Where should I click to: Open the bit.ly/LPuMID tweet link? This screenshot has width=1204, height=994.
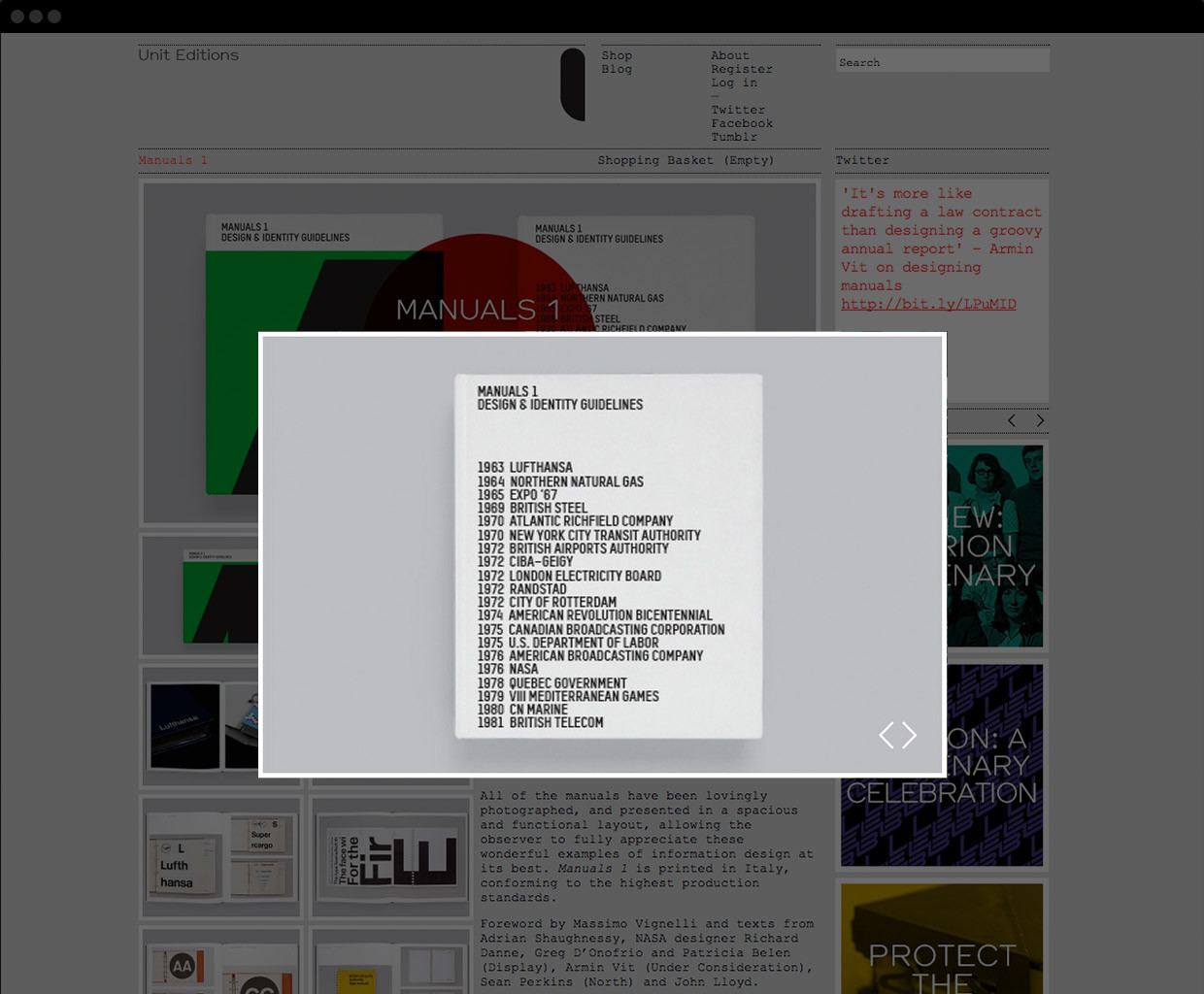[x=928, y=304]
